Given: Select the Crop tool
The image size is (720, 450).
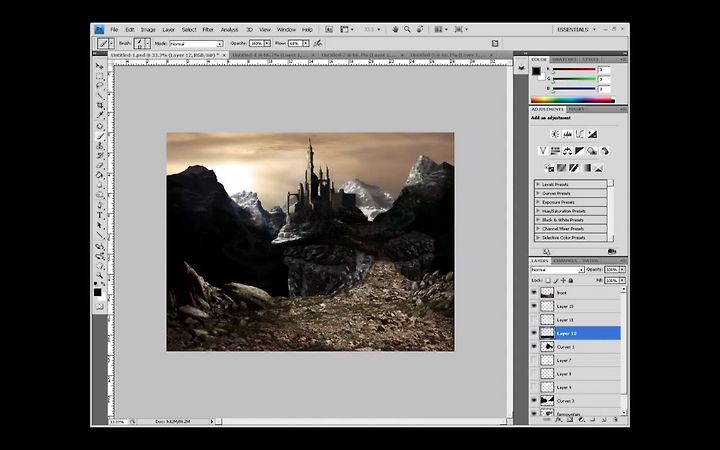Looking at the screenshot, I should (100, 106).
